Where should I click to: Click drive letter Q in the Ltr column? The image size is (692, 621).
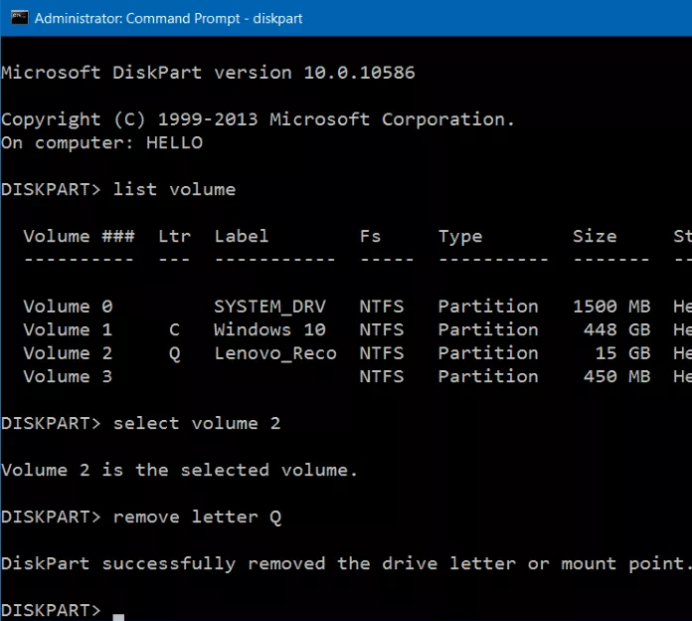[174, 354]
